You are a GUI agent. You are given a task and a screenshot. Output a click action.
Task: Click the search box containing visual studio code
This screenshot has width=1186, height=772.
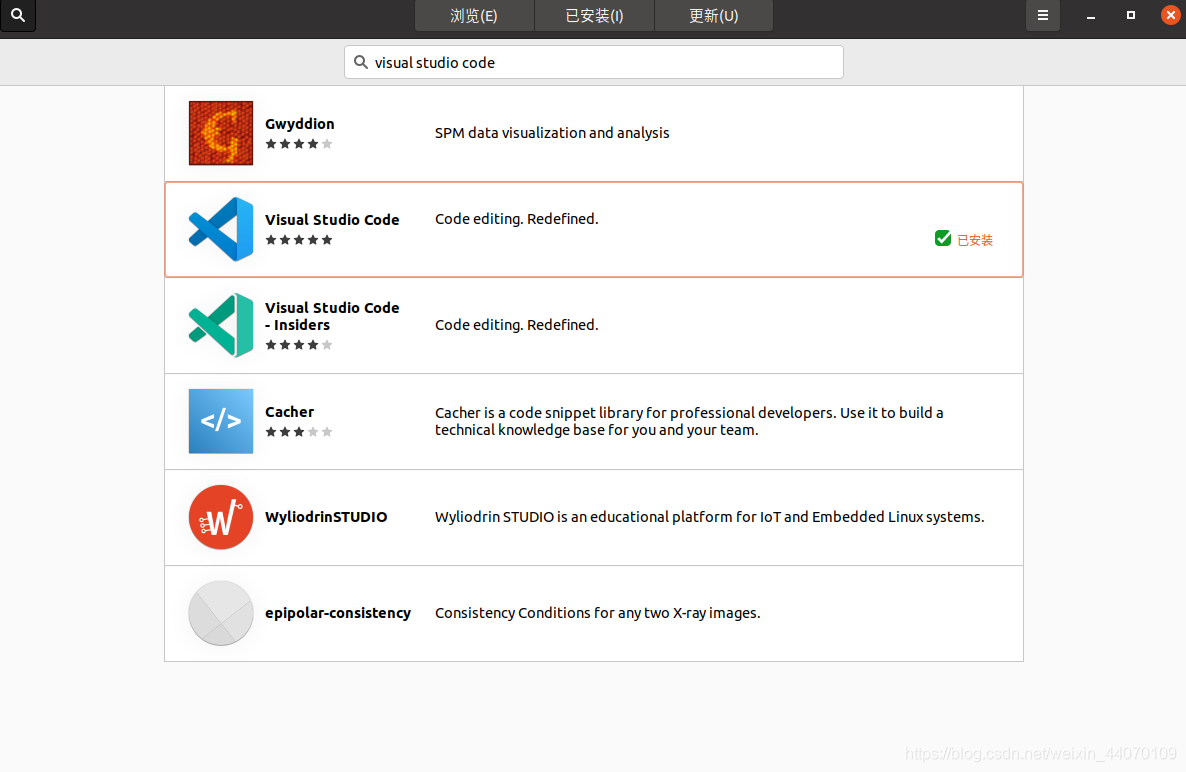[x=594, y=62]
